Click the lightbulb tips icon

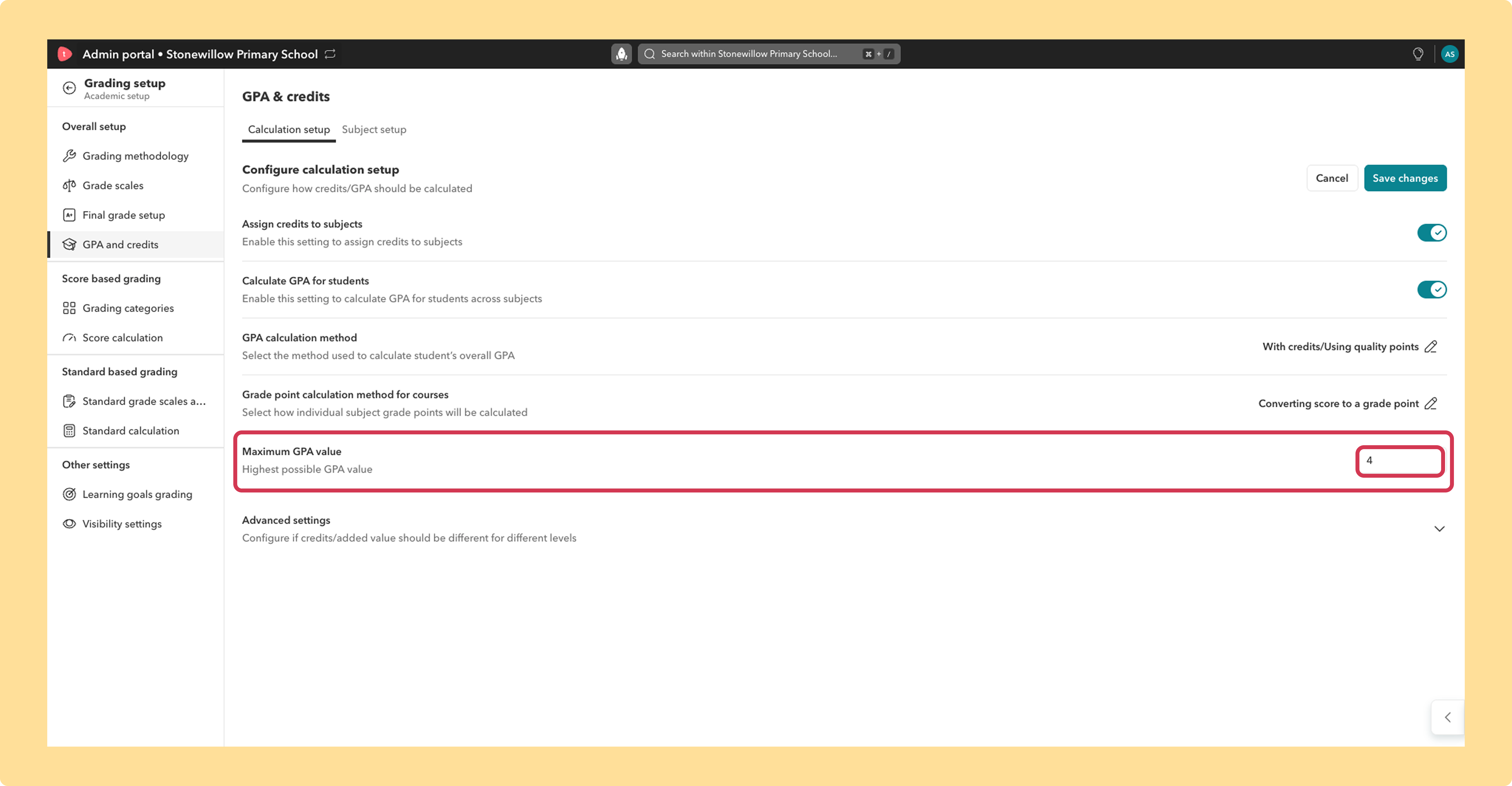[x=1418, y=54]
